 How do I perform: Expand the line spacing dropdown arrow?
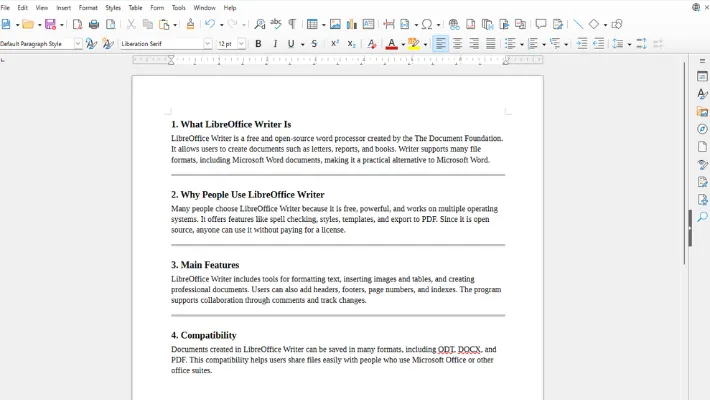(x=629, y=44)
